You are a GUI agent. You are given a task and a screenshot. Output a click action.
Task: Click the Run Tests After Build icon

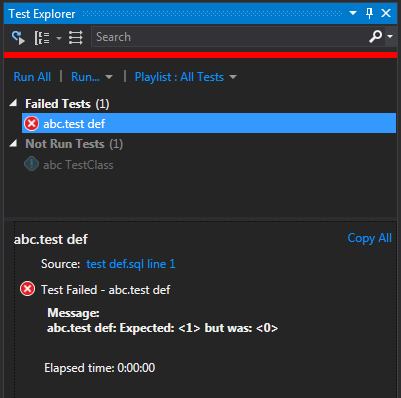tap(18, 37)
